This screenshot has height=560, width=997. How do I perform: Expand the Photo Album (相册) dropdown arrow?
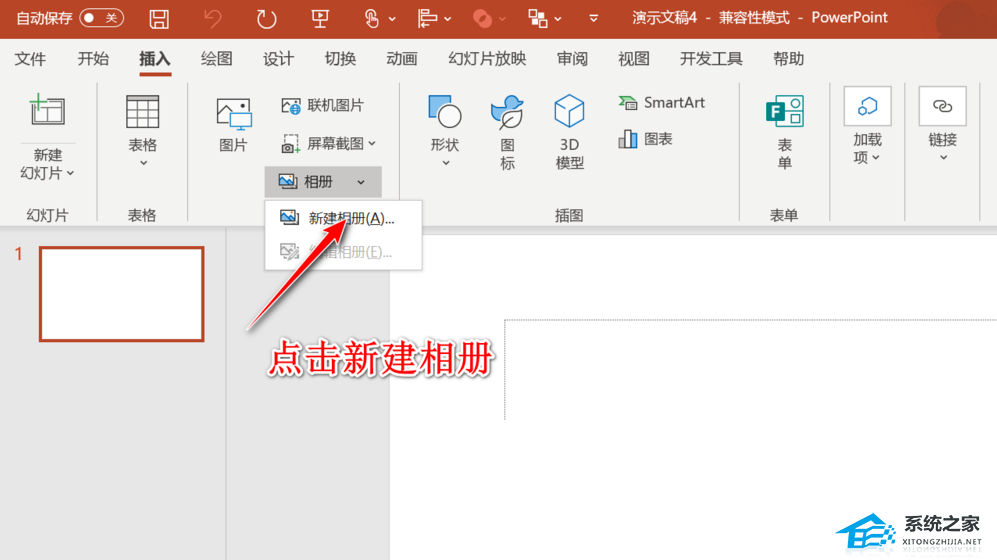[361, 182]
